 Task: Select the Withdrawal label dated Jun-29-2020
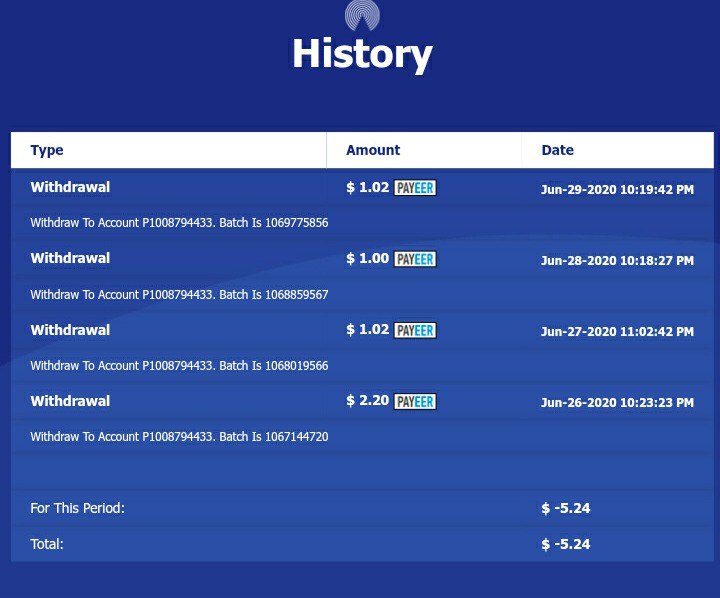tap(70, 187)
